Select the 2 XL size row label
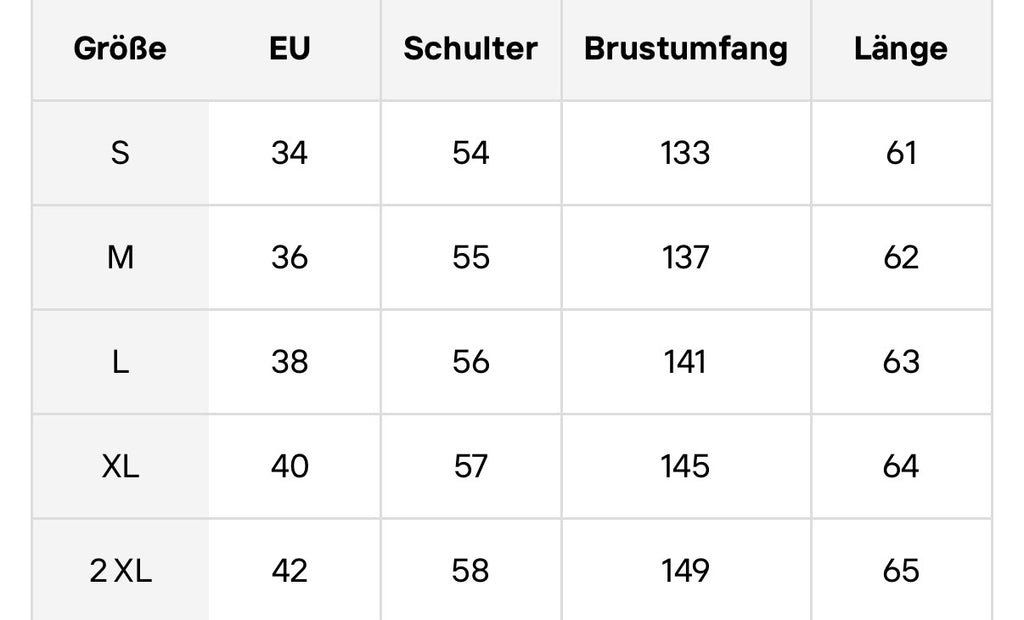Viewport: 1024px width, 620px height. click(120, 571)
